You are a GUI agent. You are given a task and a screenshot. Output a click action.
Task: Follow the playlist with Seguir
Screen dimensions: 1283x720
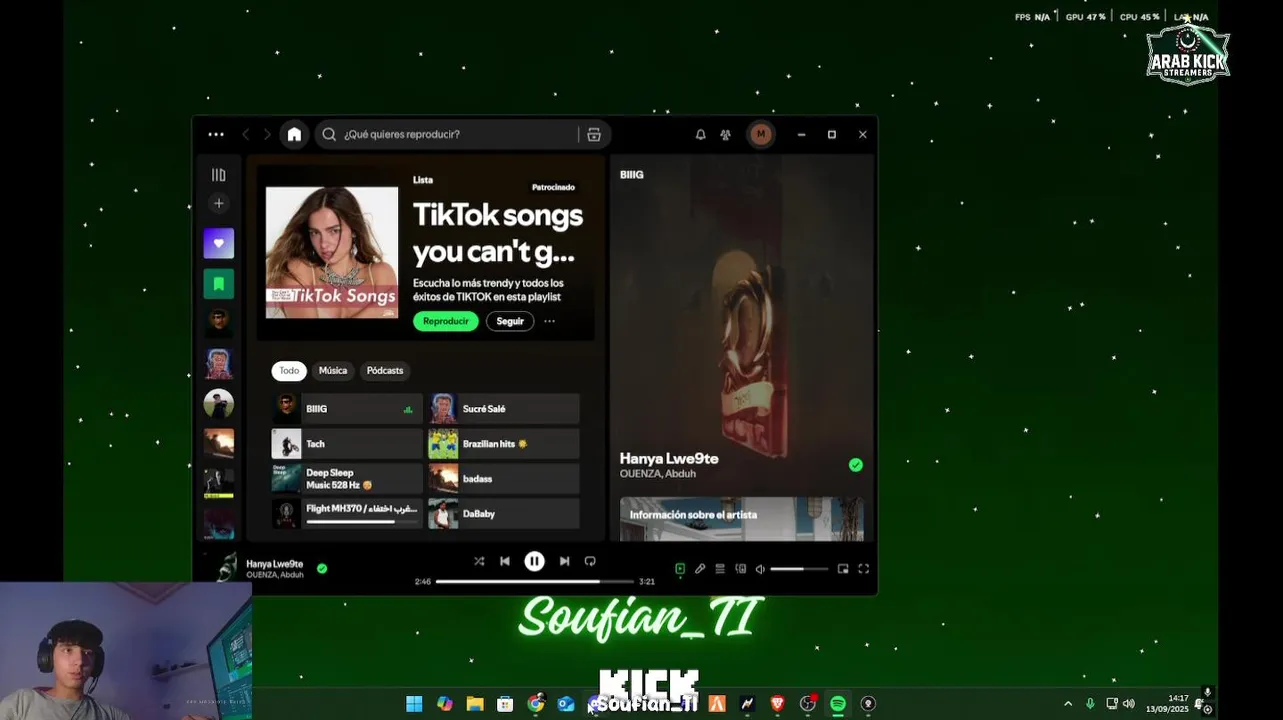point(510,321)
